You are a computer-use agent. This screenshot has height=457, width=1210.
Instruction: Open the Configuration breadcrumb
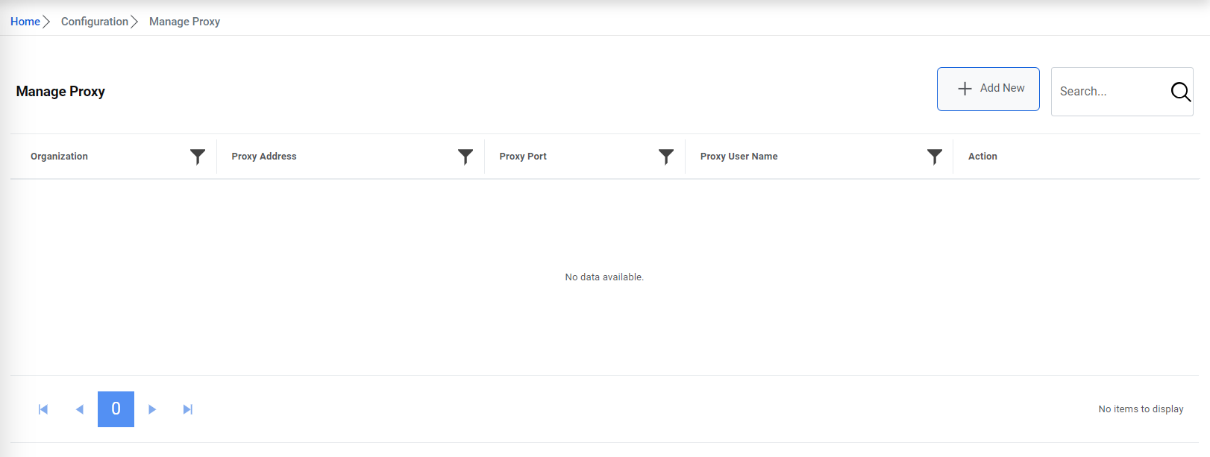click(x=94, y=21)
